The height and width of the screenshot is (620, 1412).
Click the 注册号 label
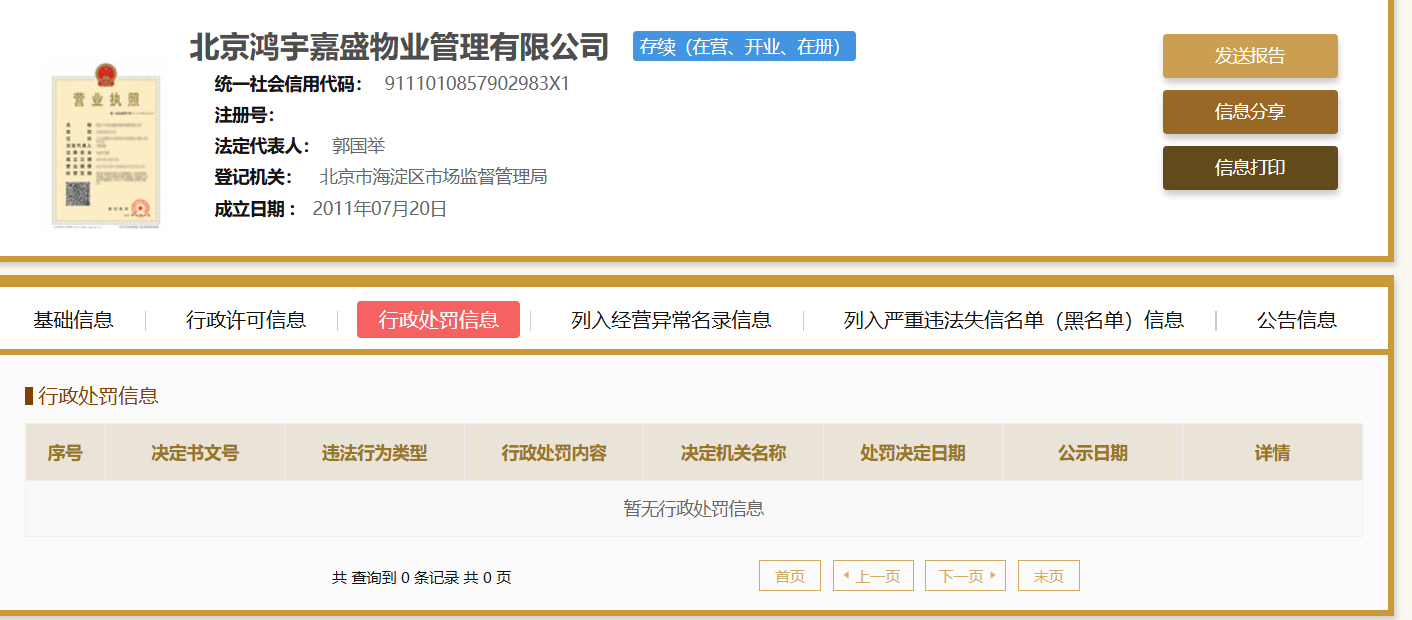(x=245, y=114)
